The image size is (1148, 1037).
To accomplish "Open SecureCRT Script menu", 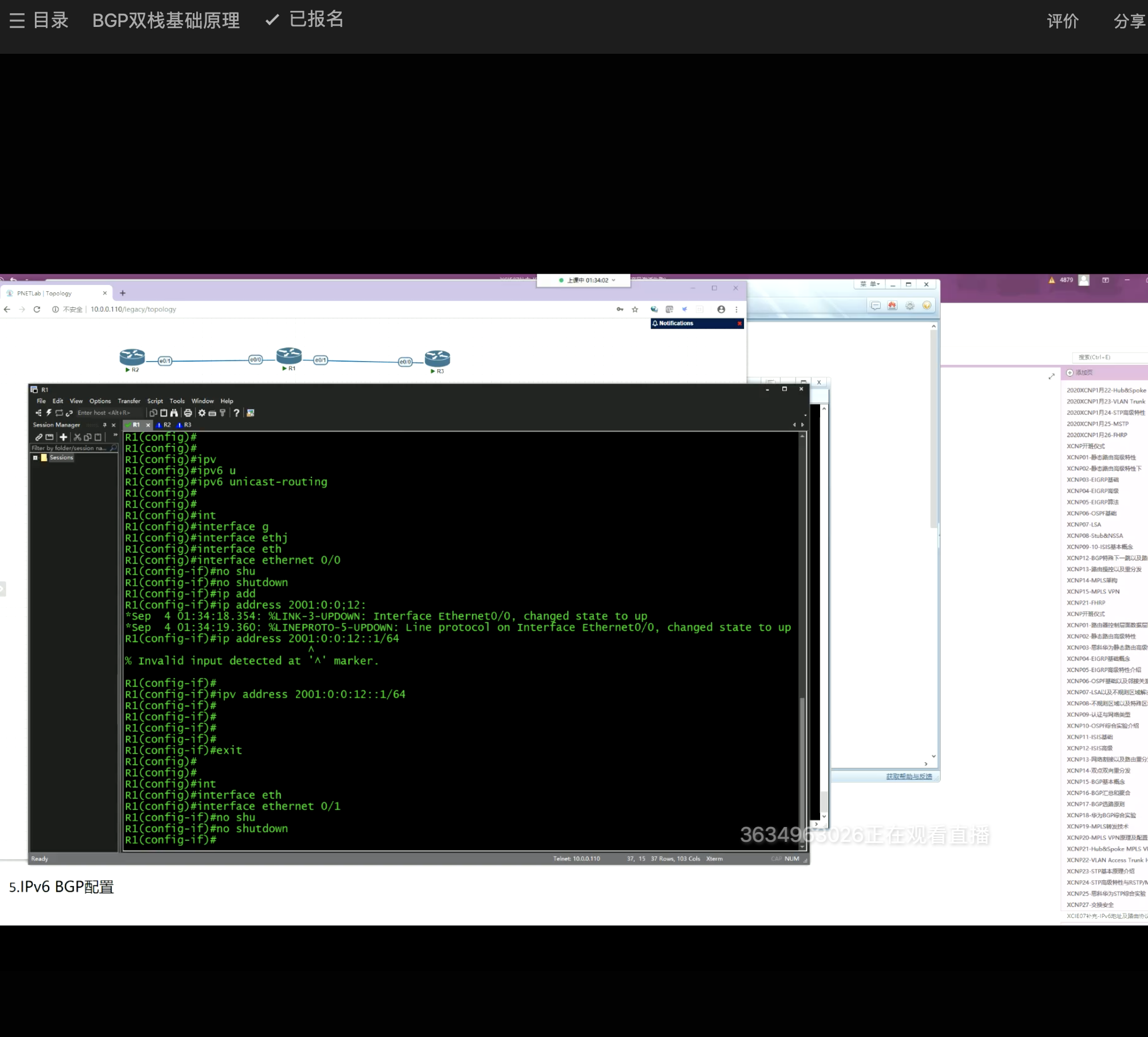I will [155, 401].
